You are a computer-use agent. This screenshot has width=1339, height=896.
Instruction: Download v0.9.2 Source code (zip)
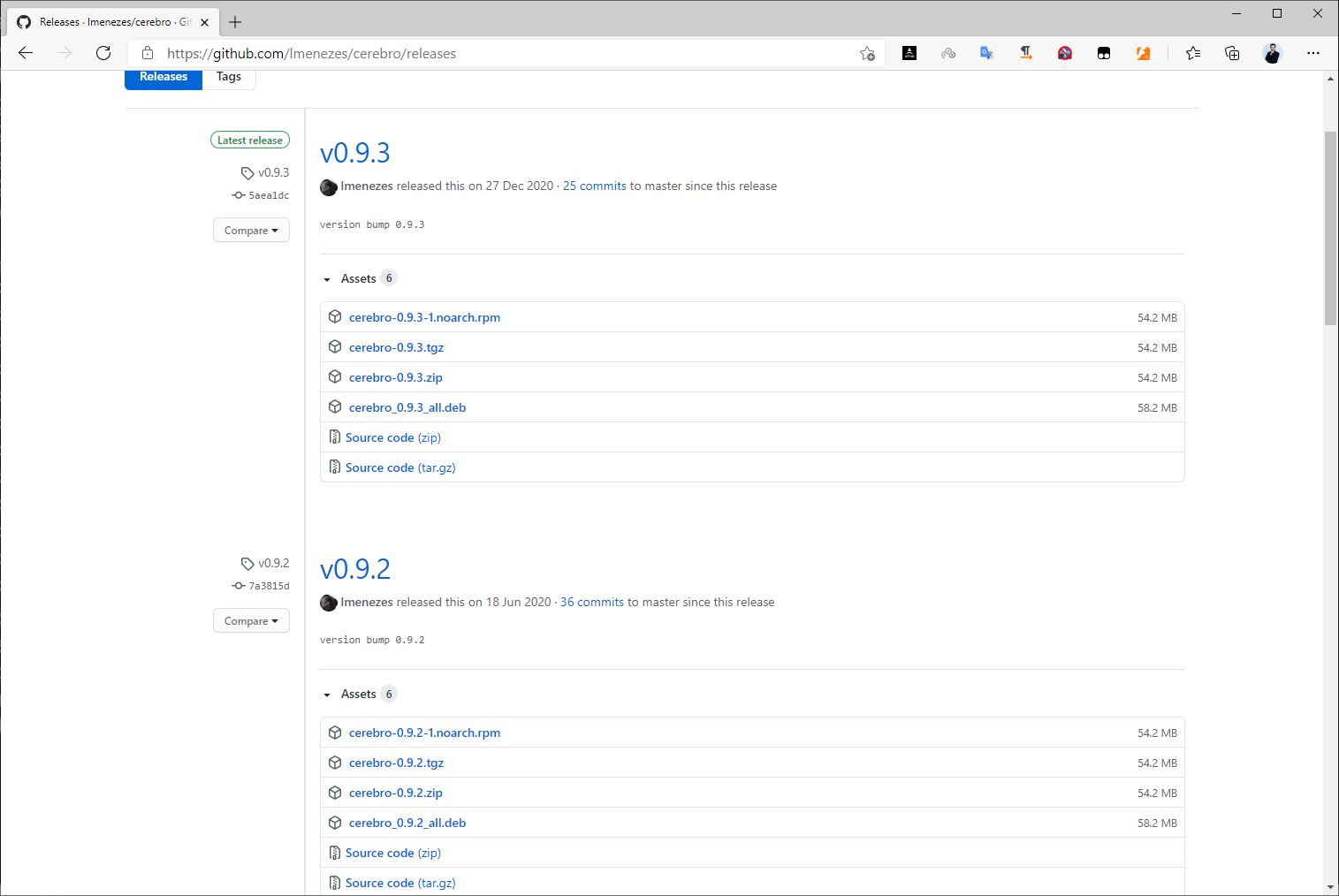tap(393, 853)
